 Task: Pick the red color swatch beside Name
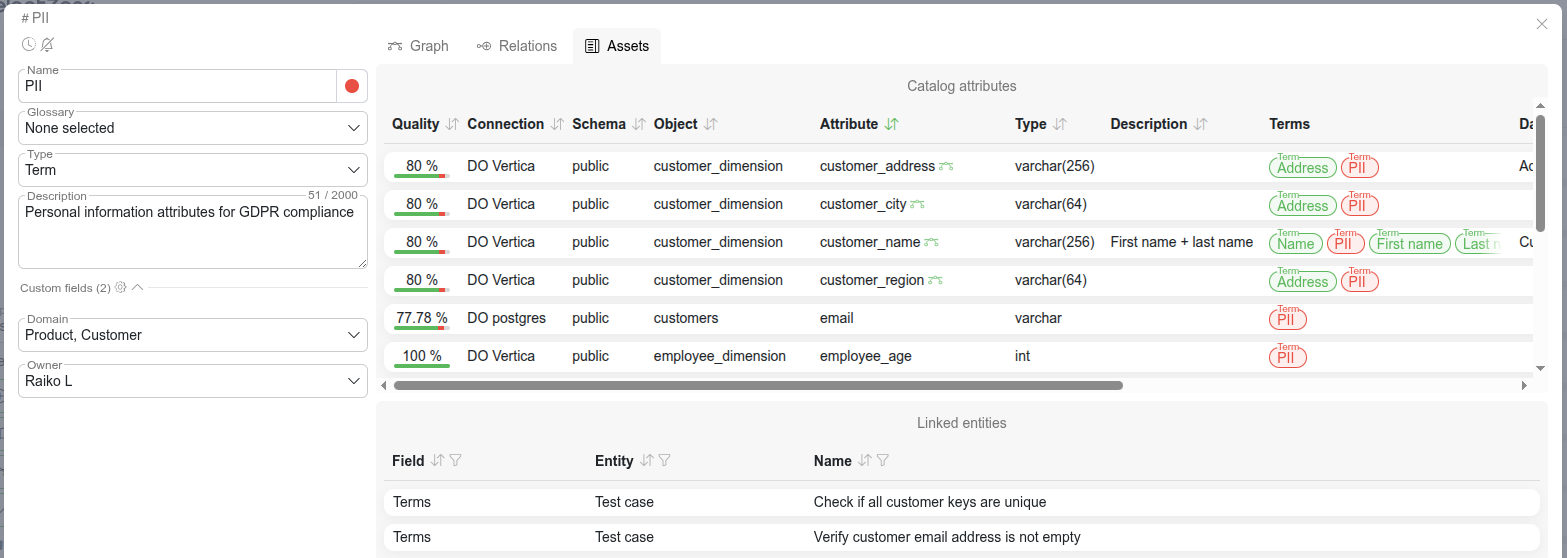click(352, 86)
